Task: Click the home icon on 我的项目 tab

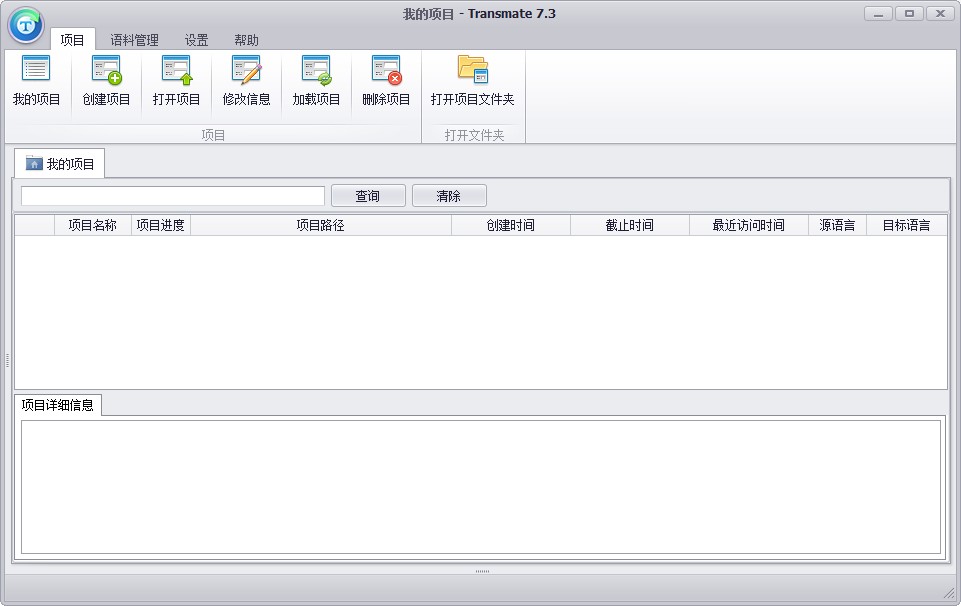Action: [x=34, y=162]
